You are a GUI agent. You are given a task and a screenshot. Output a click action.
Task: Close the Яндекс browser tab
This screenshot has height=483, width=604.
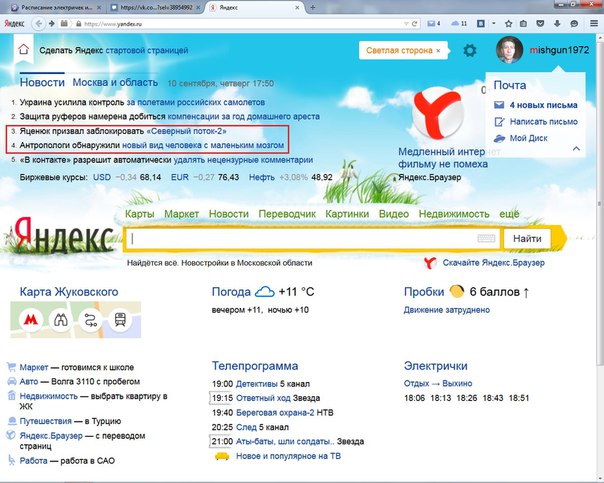tap(297, 7)
